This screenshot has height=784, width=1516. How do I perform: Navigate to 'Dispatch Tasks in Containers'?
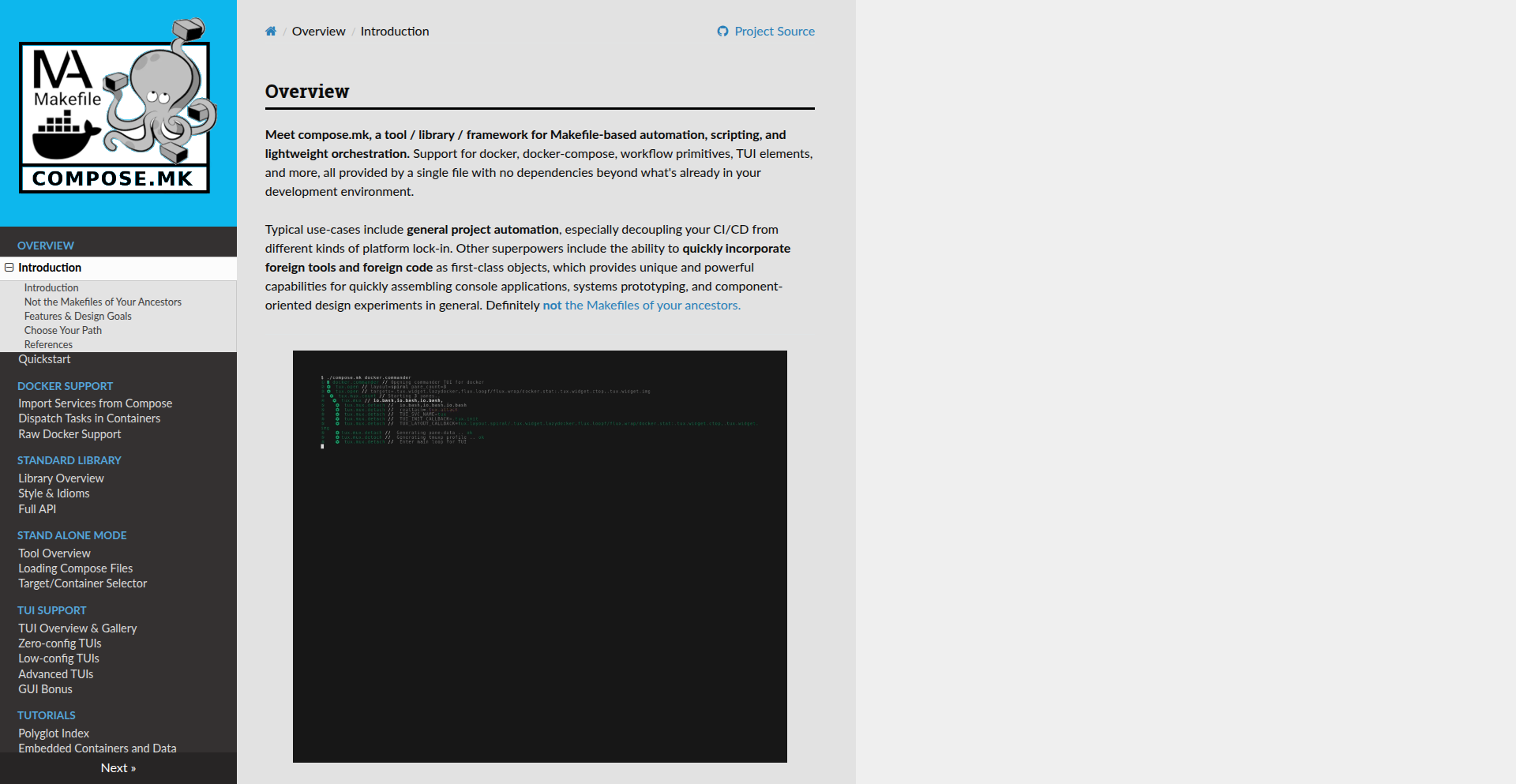(x=89, y=418)
